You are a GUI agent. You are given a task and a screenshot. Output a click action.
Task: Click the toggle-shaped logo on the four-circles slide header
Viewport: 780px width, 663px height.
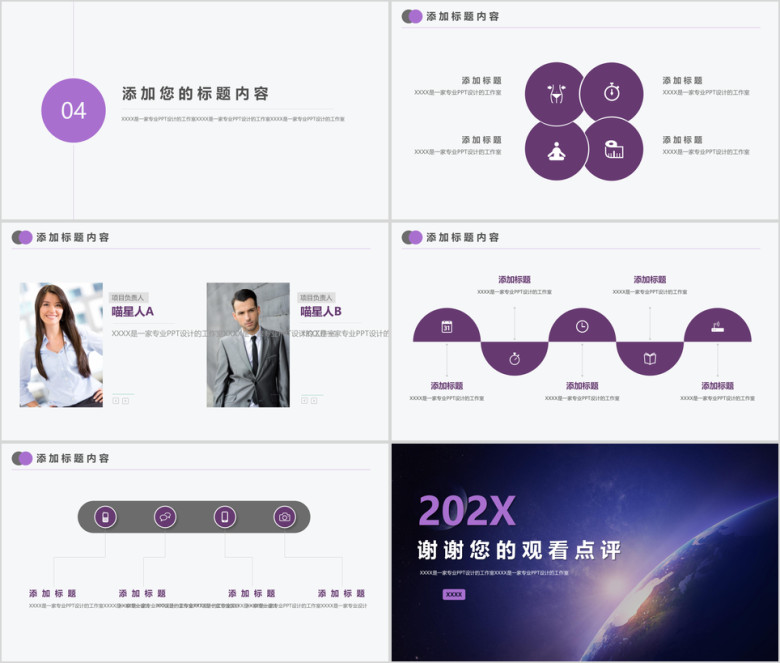pyautogui.click(x=412, y=16)
